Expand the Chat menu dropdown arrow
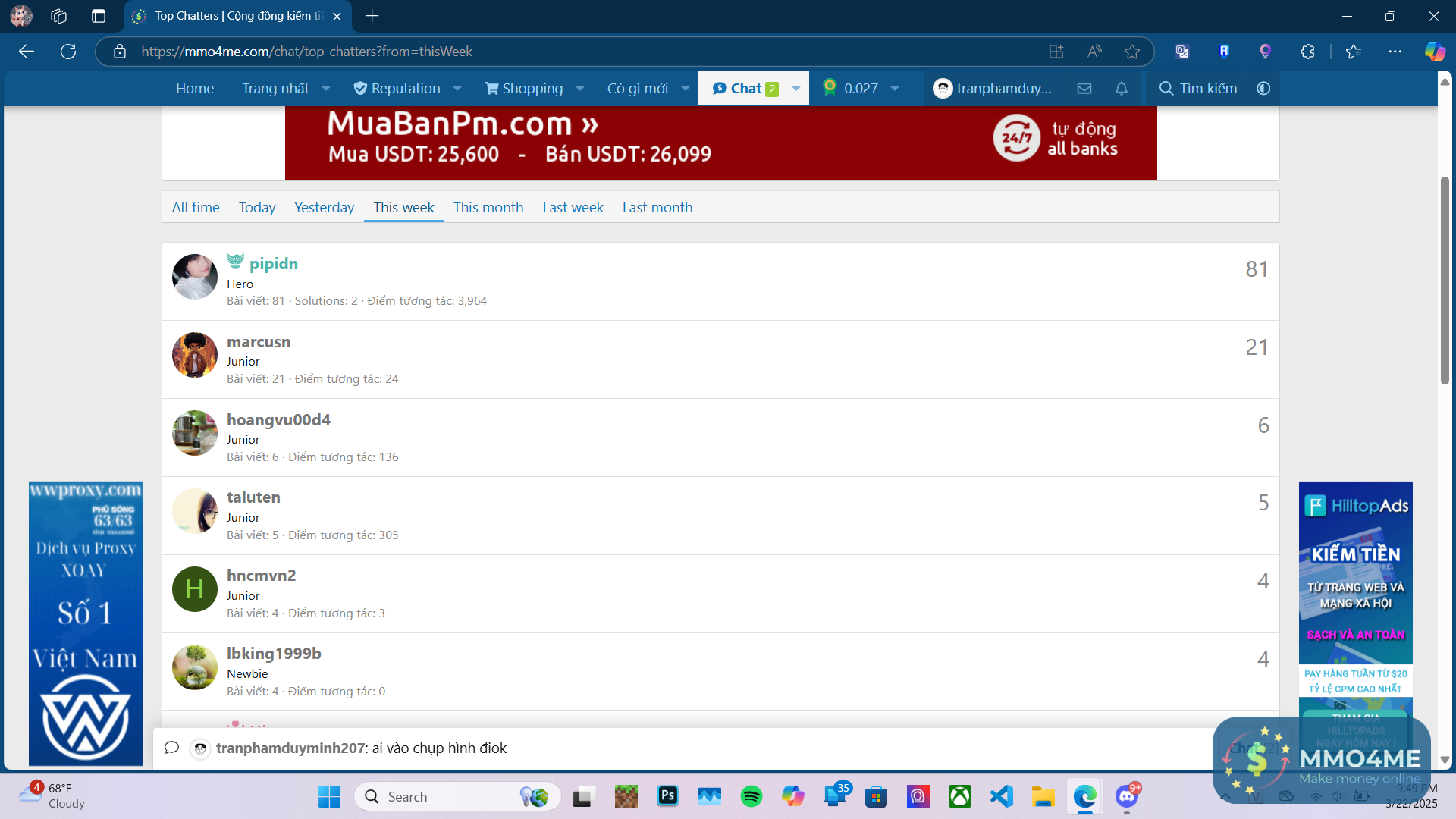Screen dimensions: 1456x819 click(x=796, y=89)
